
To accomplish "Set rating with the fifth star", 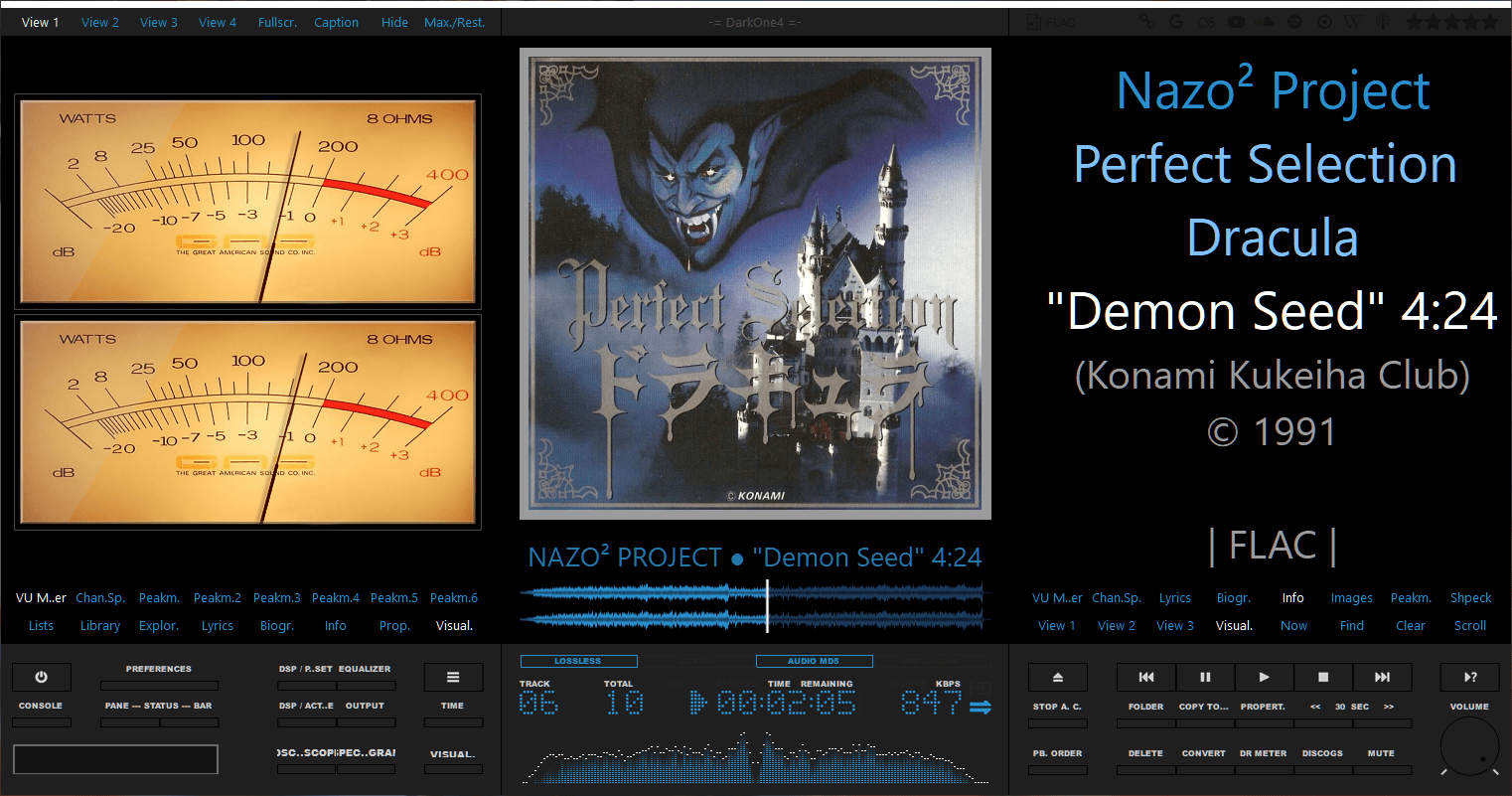I will tap(1489, 22).
